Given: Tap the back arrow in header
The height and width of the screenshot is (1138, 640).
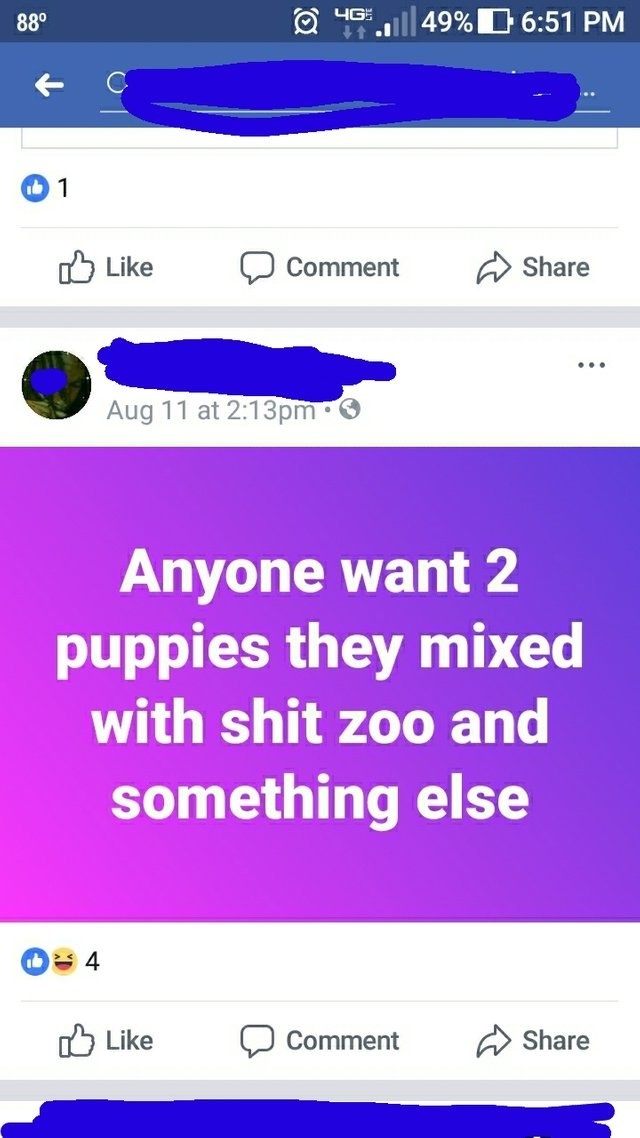Looking at the screenshot, I should click(49, 86).
